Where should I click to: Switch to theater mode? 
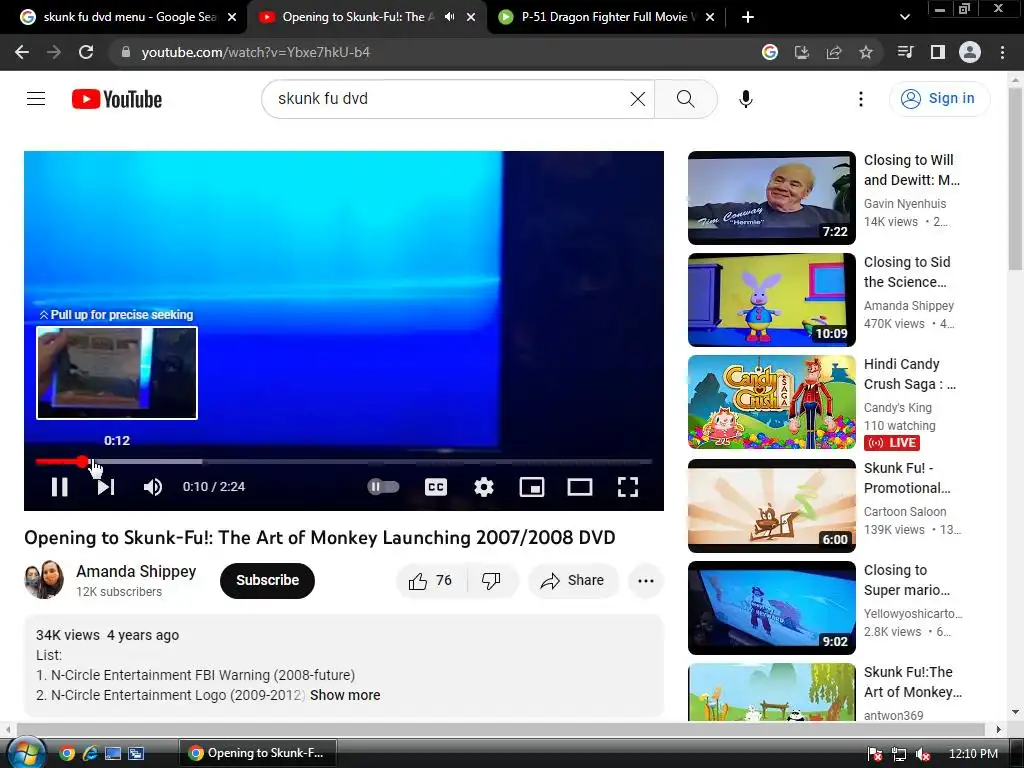[x=580, y=487]
